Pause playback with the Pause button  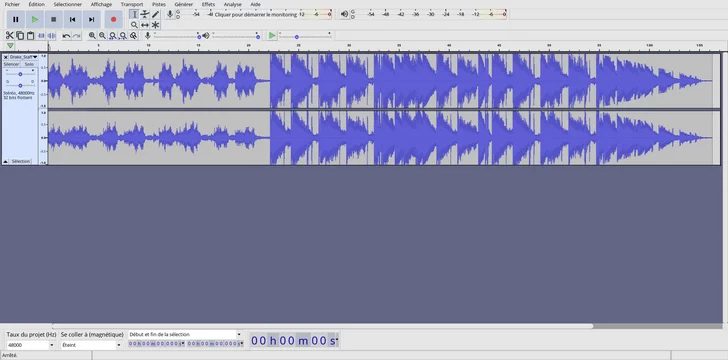pos(16,20)
